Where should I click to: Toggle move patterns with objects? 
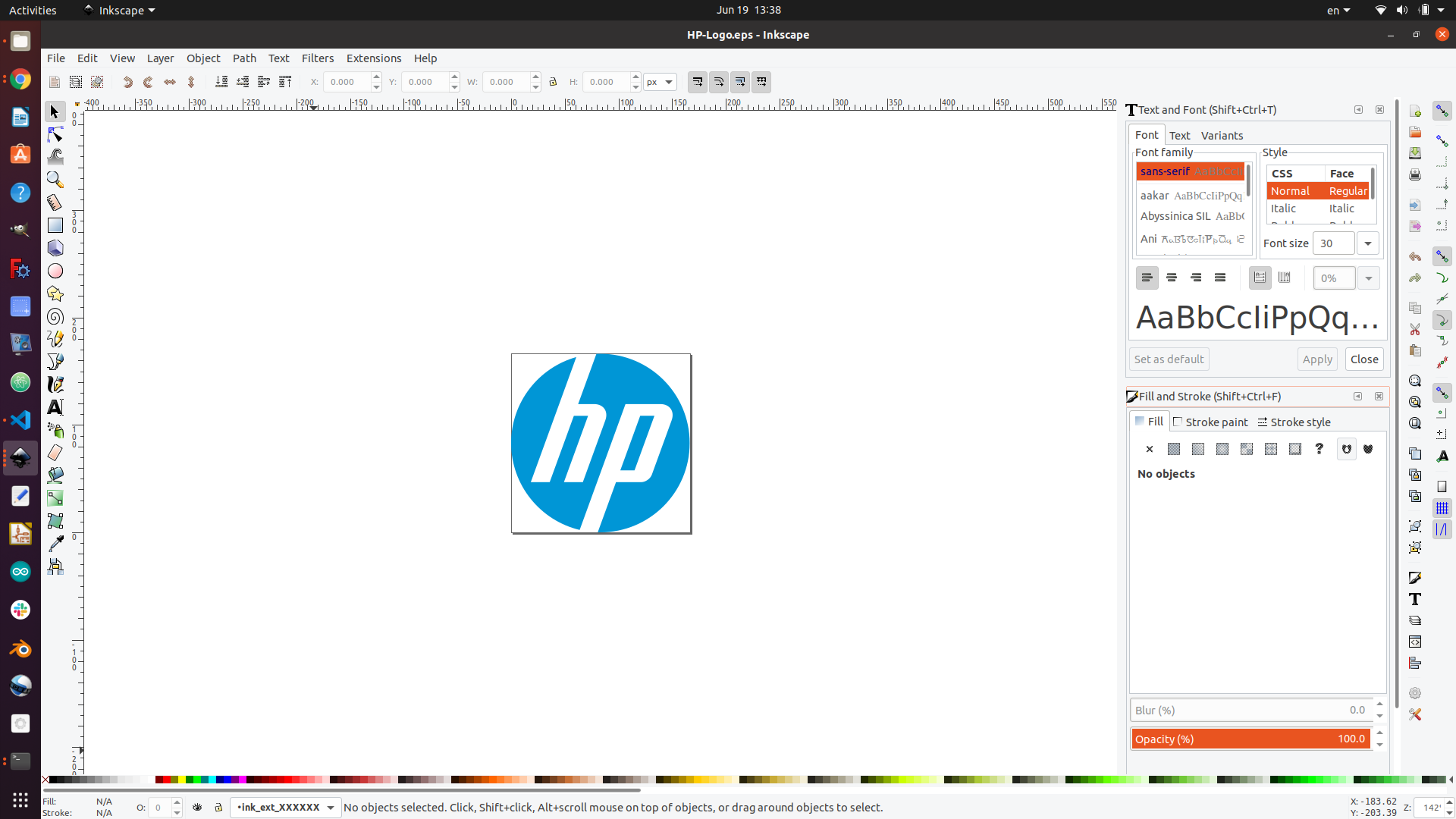[761, 82]
